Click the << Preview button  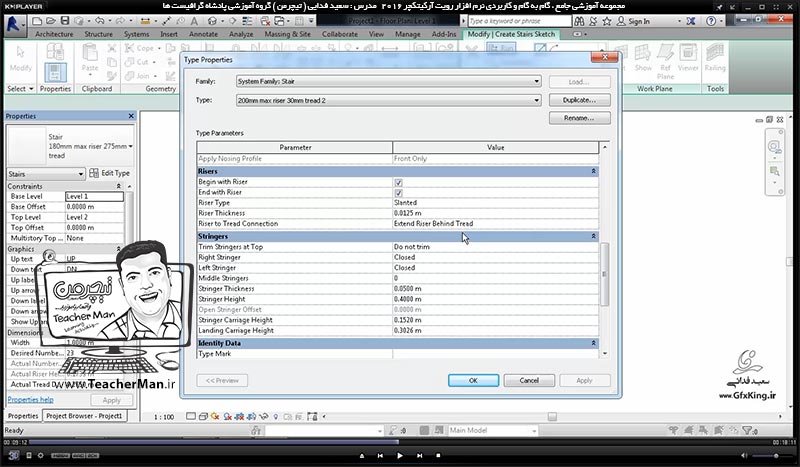pos(222,380)
